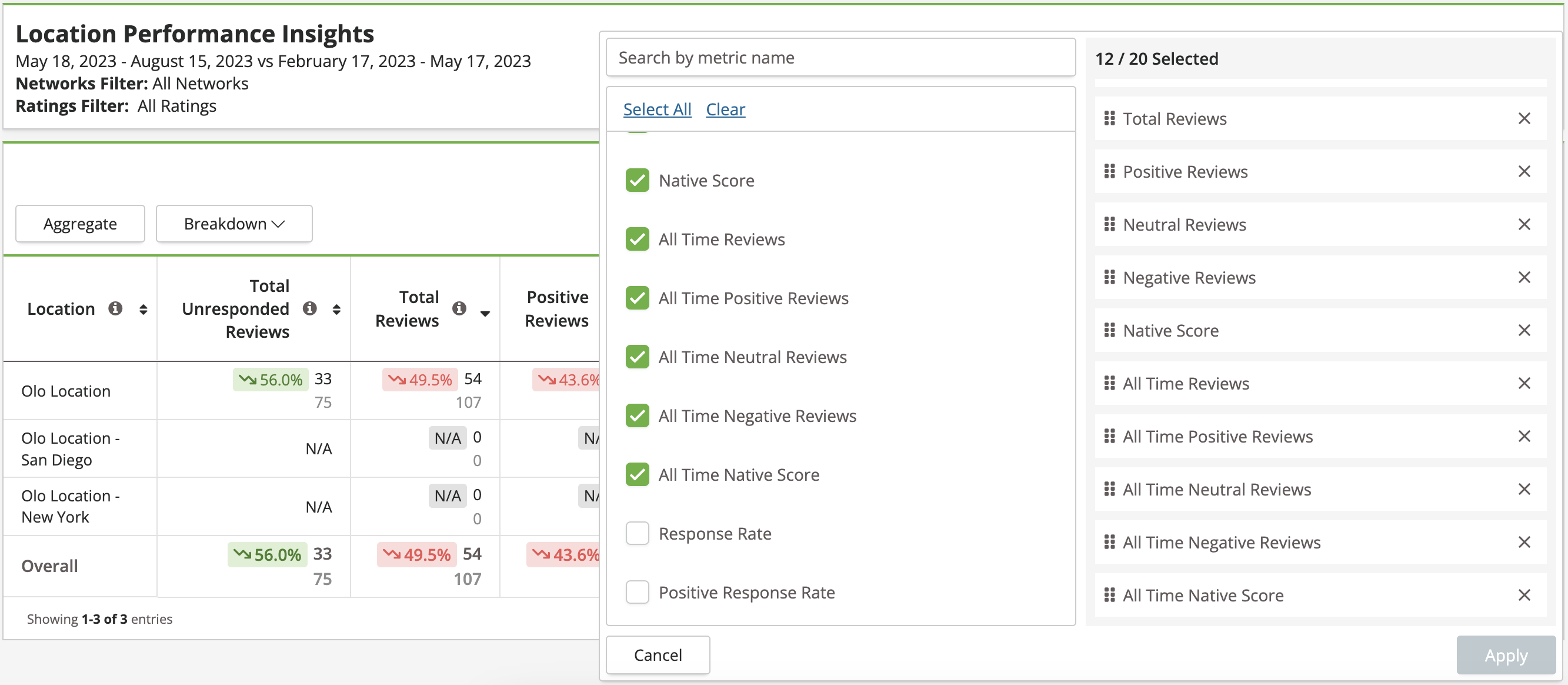Apply the selected metrics

pyautogui.click(x=1506, y=655)
